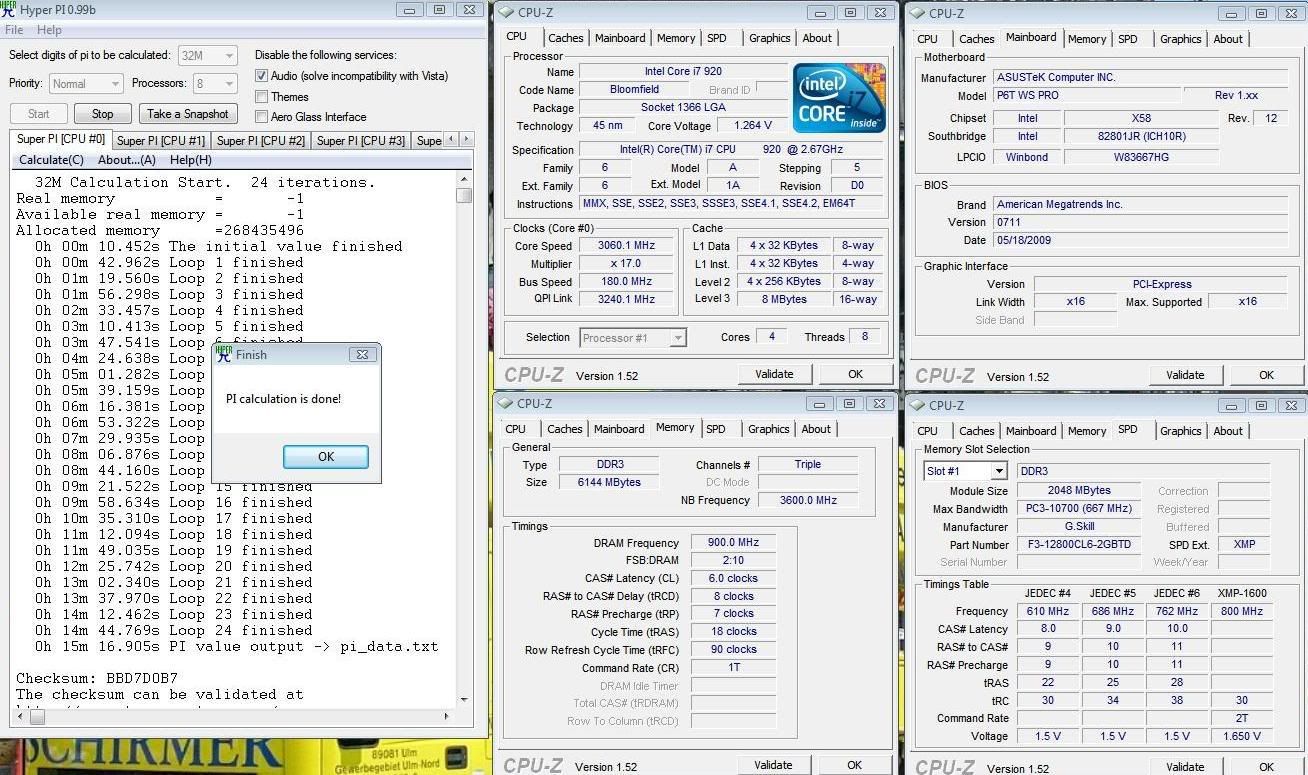Screen dimensions: 1308x775
Task: Open the digits of pi 32M dropdown
Action: [x=208, y=56]
